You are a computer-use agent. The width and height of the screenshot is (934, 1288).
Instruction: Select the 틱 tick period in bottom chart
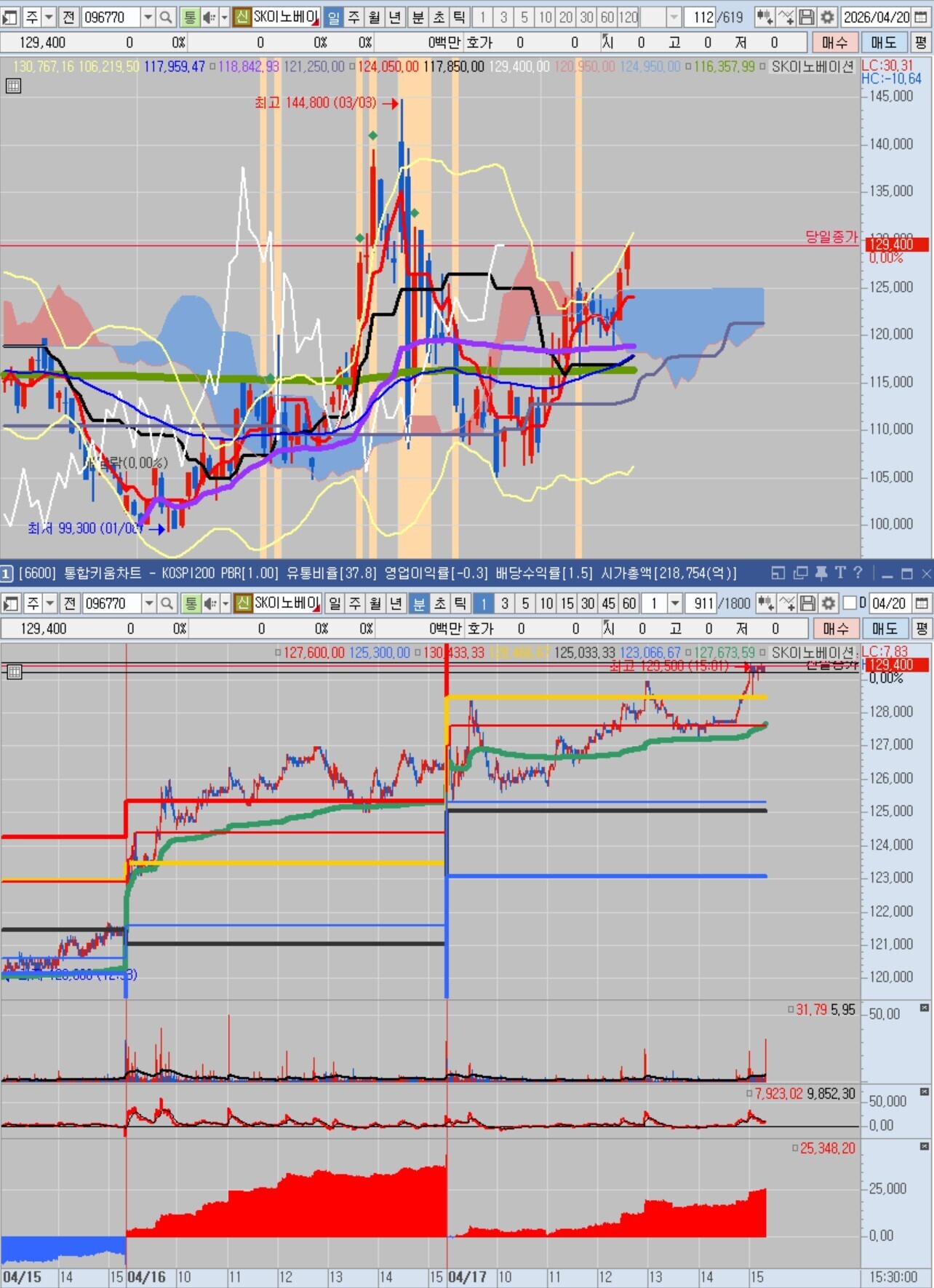(460, 603)
